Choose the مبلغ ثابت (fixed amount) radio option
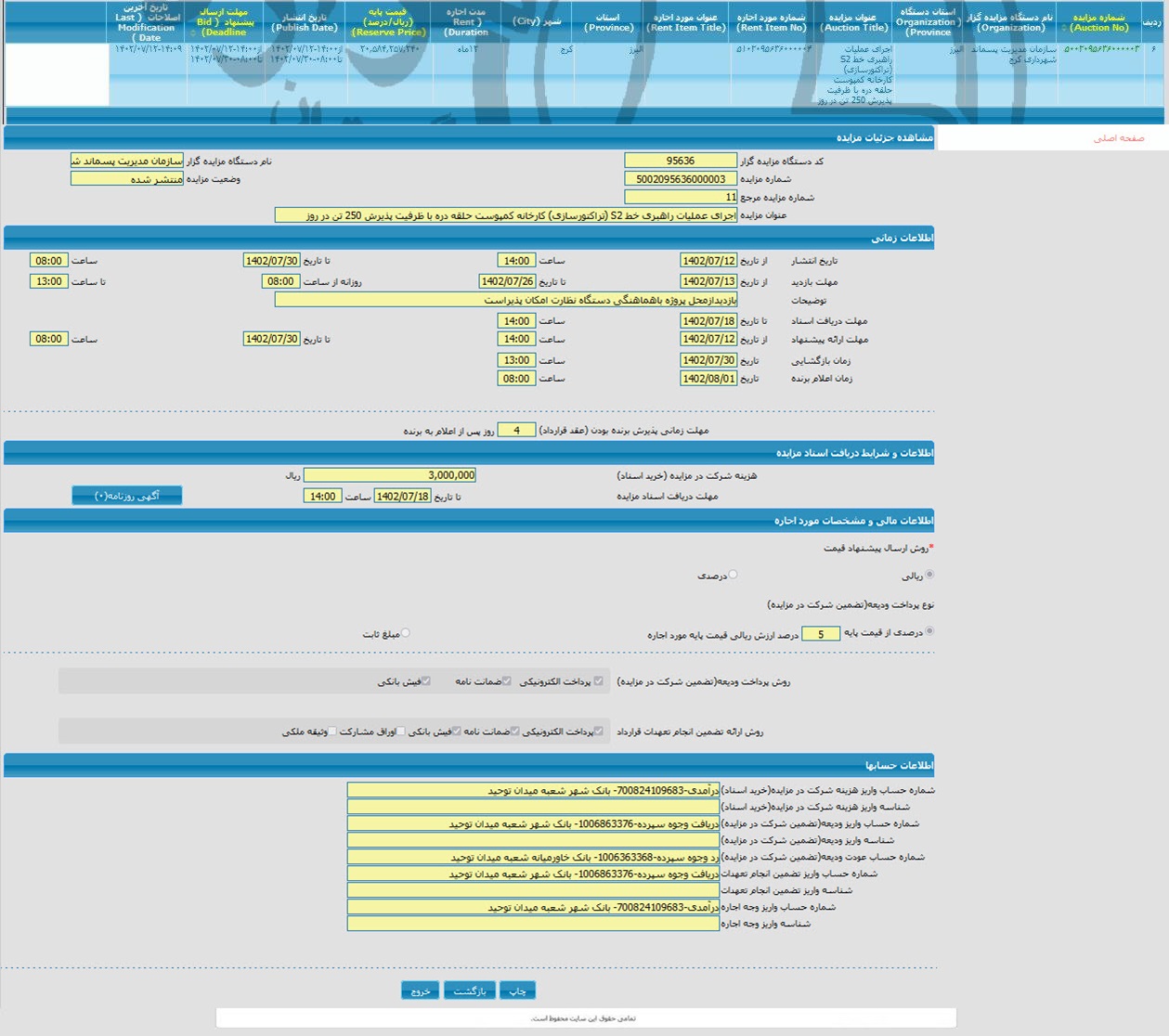1169x1036 pixels. click(406, 633)
